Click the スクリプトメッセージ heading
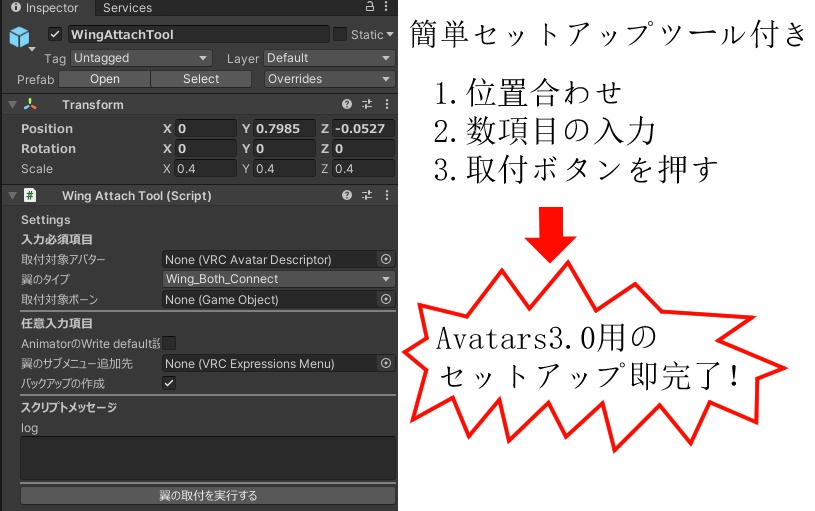Viewport: 815px width, 511px height. coord(69,407)
